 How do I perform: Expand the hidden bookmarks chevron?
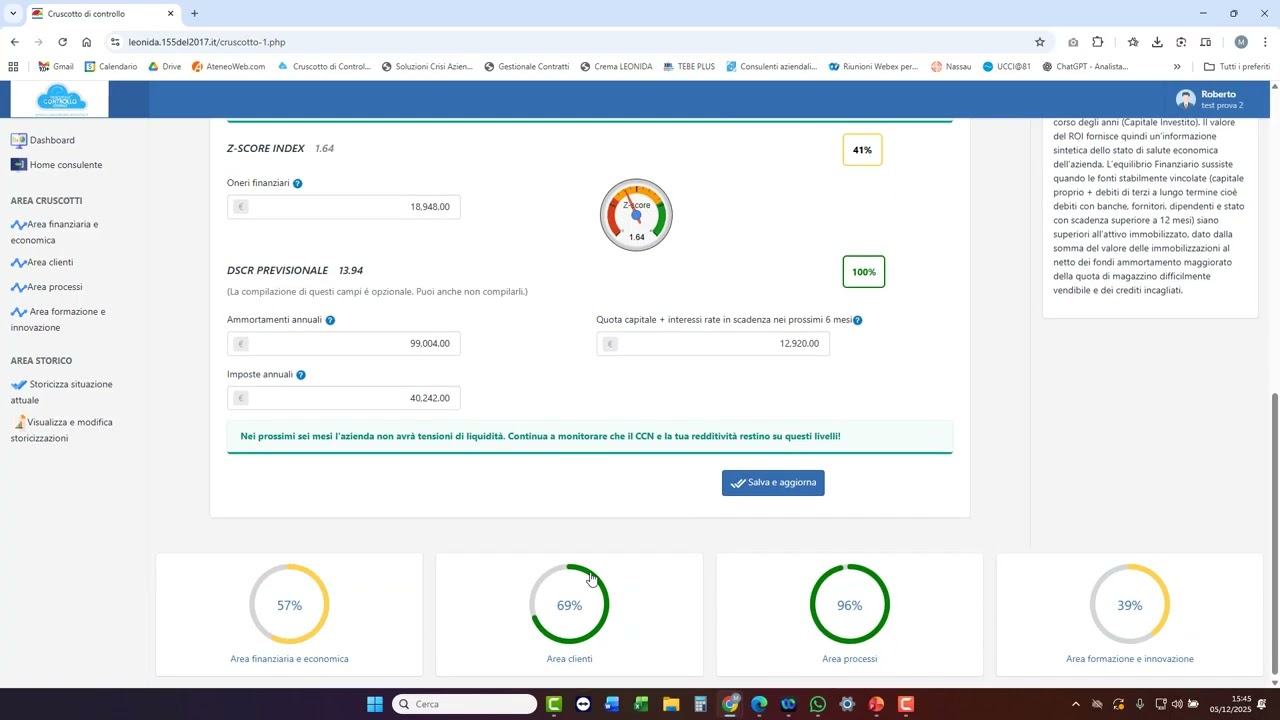point(1177,67)
